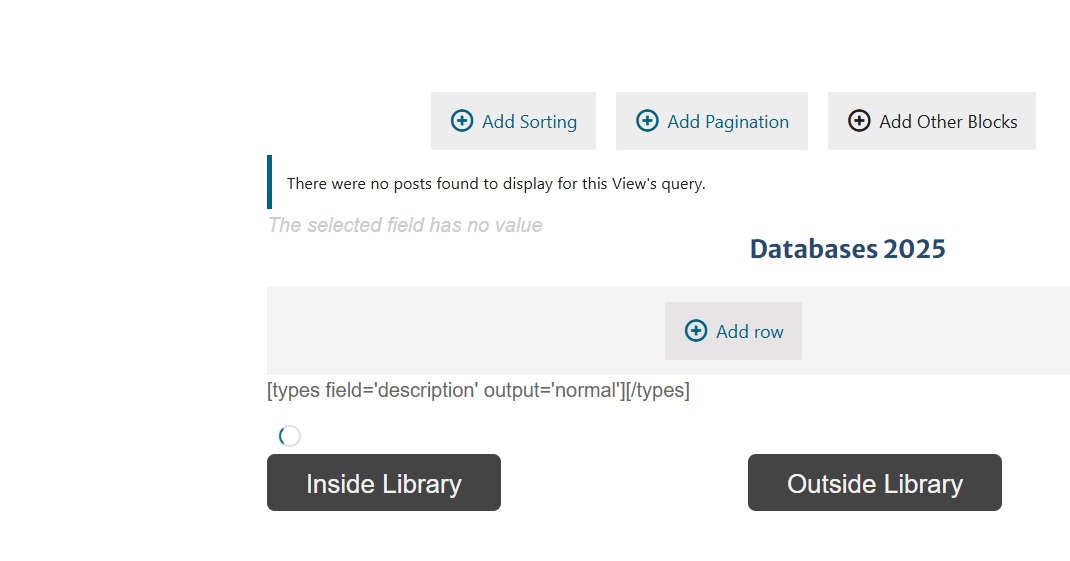Click the circled plus icon in Add row
Viewport: 1070px width, 561px height.
(696, 331)
